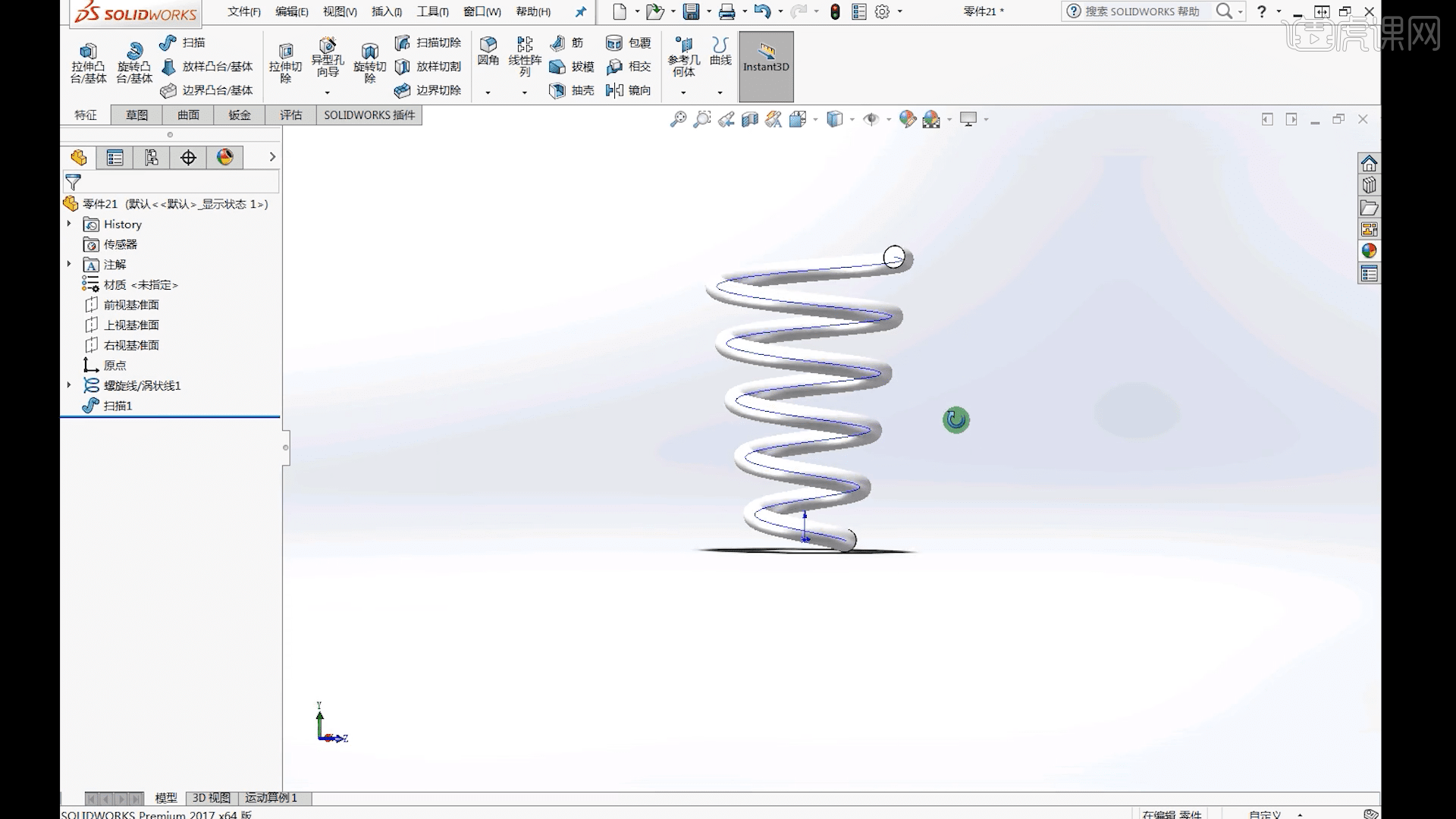Screen dimensions: 1456x819
Task: Switch to the 钣金 (Sheet Metal) tab
Action: pos(239,115)
